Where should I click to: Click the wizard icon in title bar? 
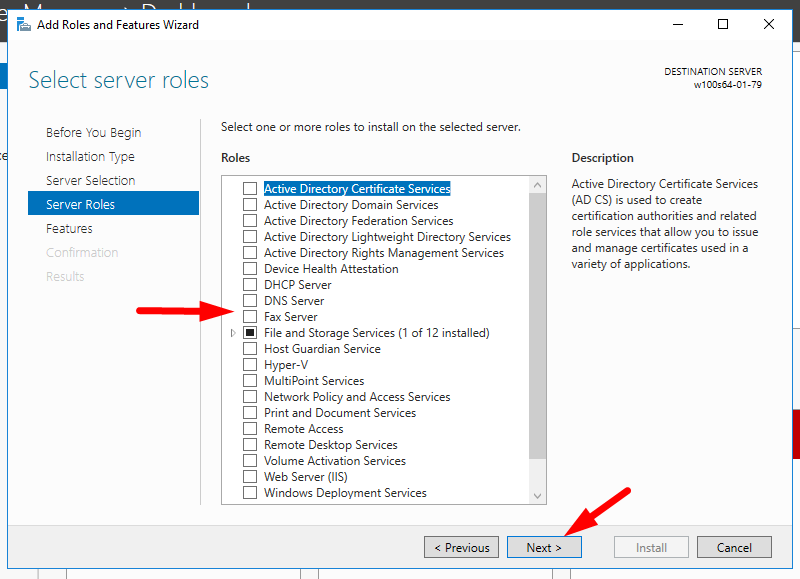tap(23, 25)
